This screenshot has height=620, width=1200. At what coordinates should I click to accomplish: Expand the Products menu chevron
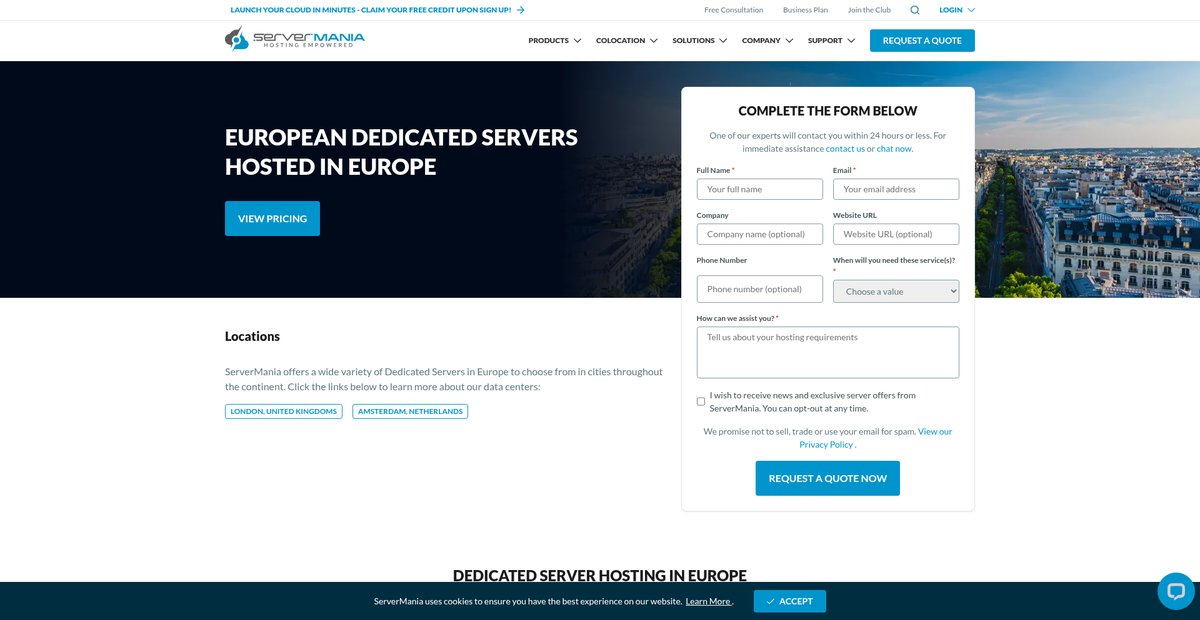577,41
